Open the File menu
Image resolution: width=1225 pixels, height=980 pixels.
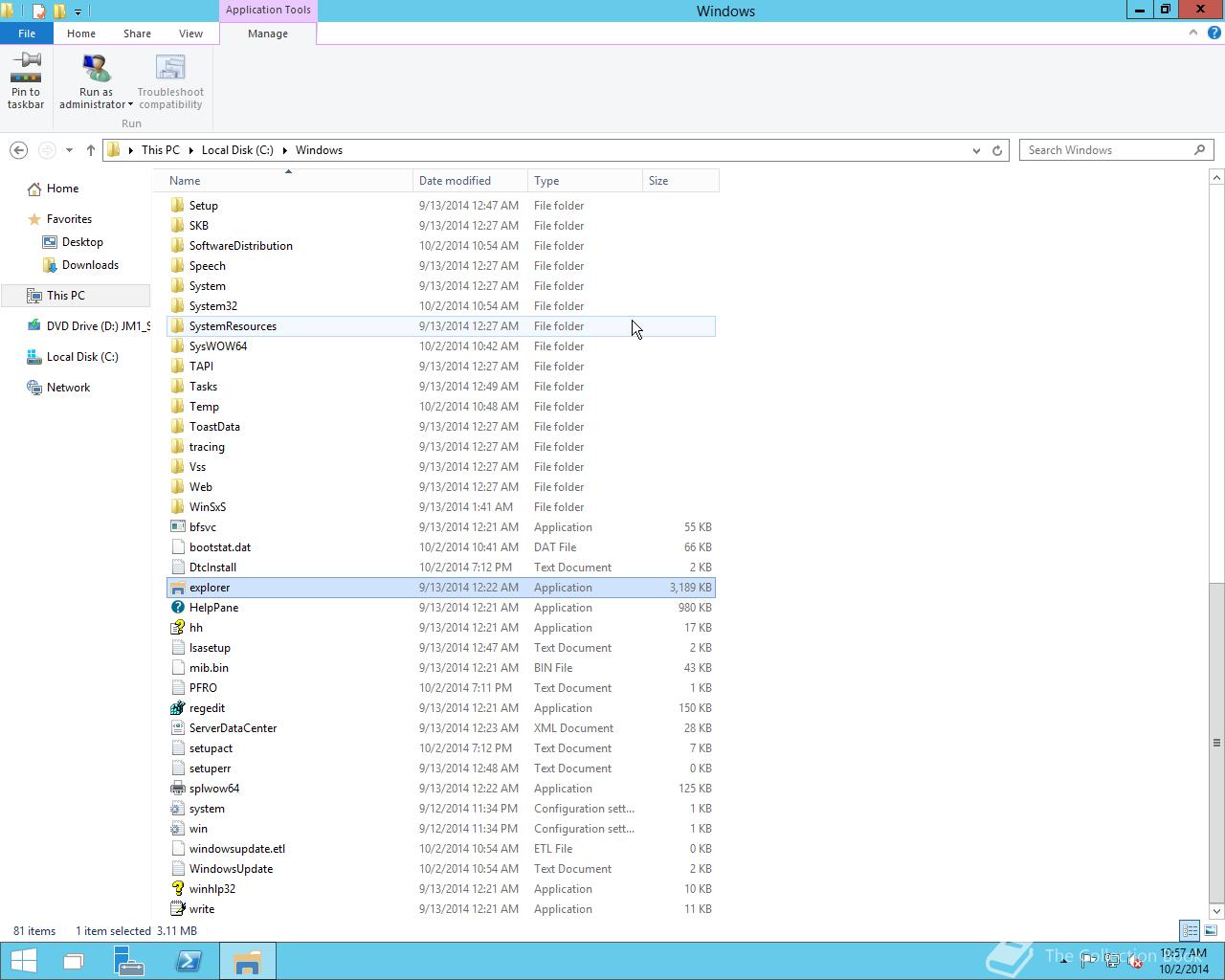click(27, 33)
